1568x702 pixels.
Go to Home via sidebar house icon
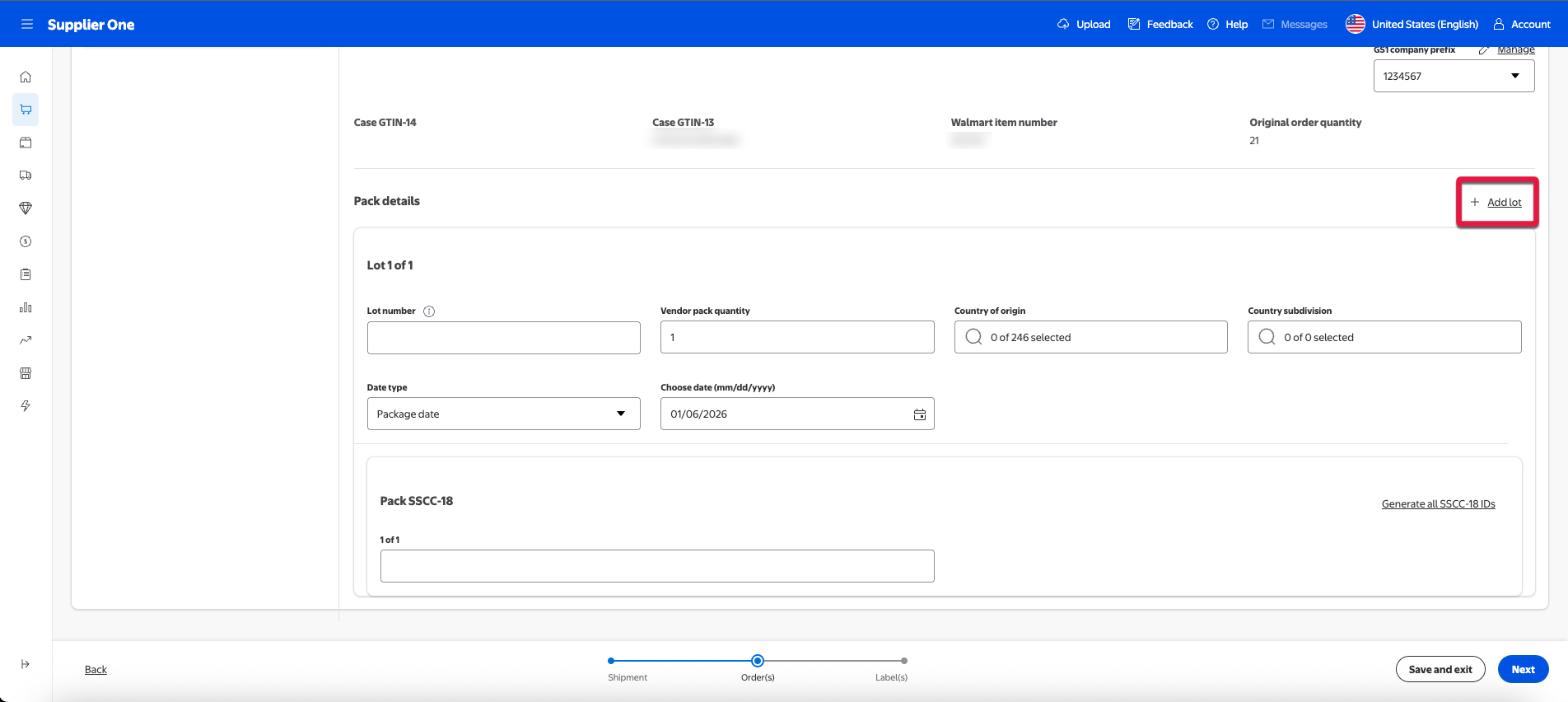pyautogui.click(x=26, y=77)
